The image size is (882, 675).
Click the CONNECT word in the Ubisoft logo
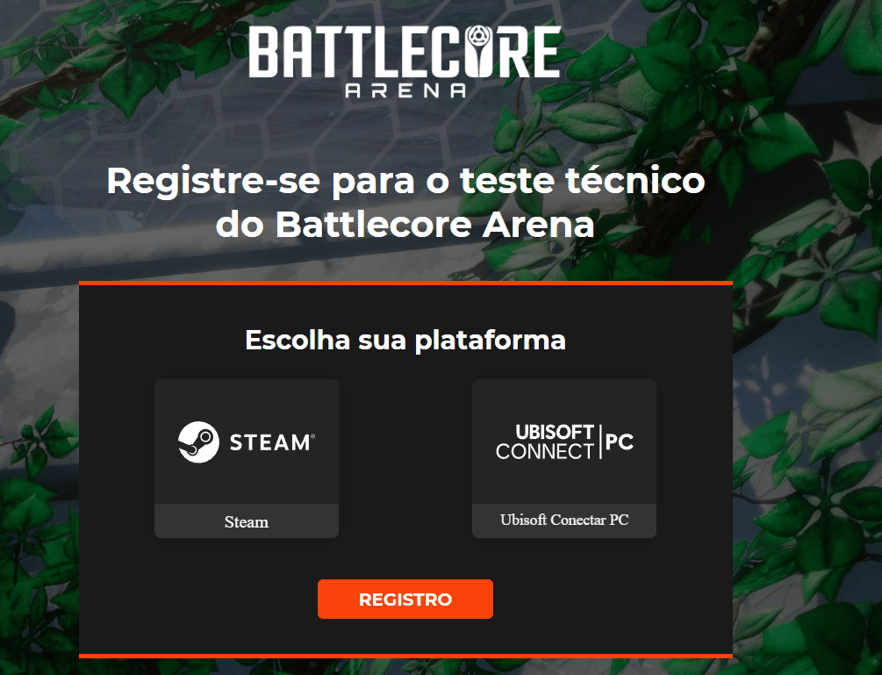pos(544,451)
